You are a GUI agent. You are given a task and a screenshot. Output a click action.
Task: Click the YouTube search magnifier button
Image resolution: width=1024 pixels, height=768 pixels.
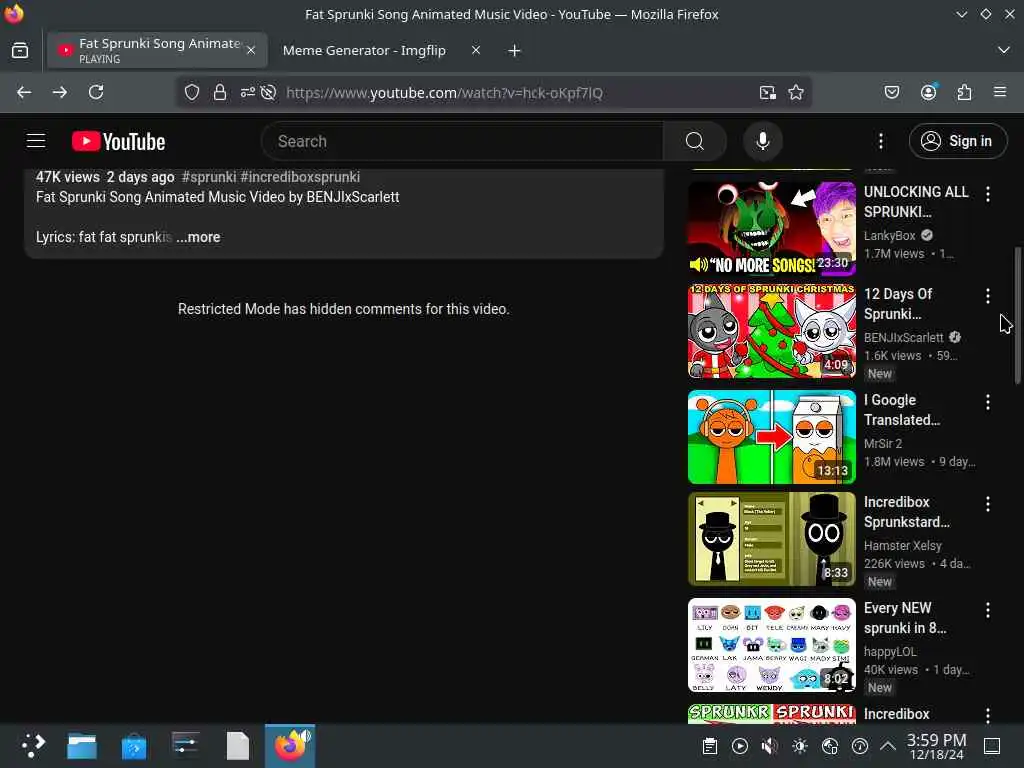pyautogui.click(x=695, y=141)
